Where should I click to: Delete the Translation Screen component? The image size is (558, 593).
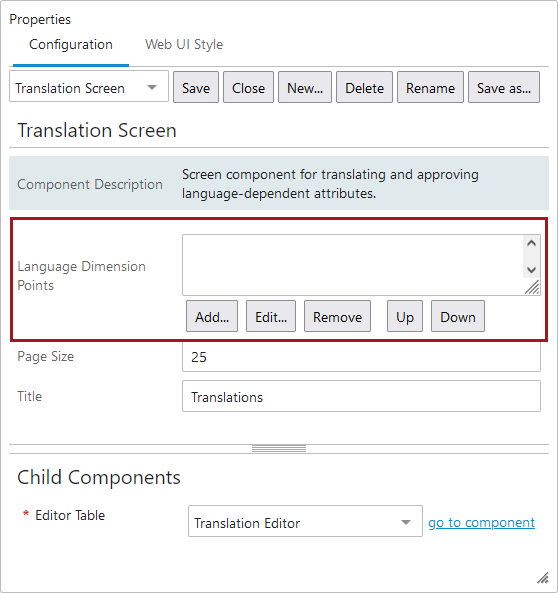pyautogui.click(x=364, y=87)
